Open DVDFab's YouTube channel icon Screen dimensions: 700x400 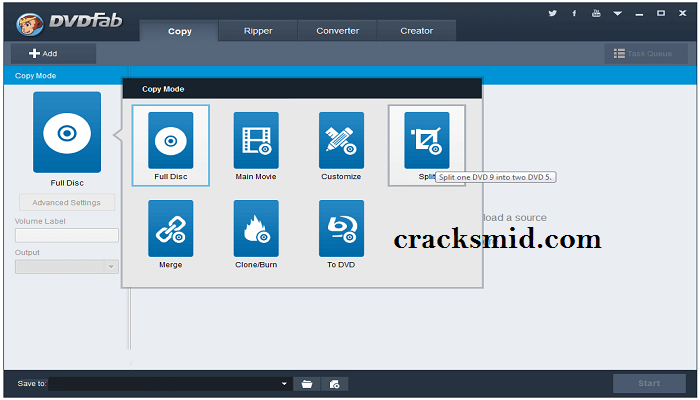coord(596,13)
